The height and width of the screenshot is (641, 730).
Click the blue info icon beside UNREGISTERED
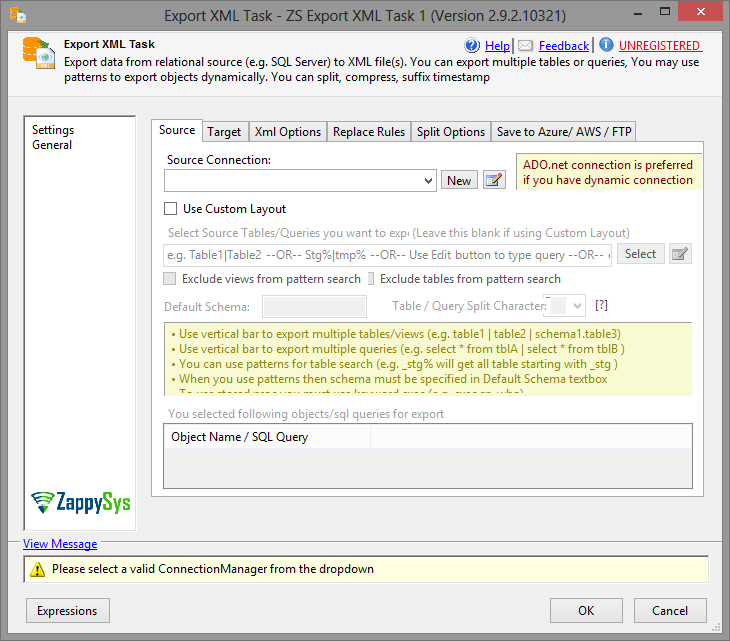tap(606, 45)
